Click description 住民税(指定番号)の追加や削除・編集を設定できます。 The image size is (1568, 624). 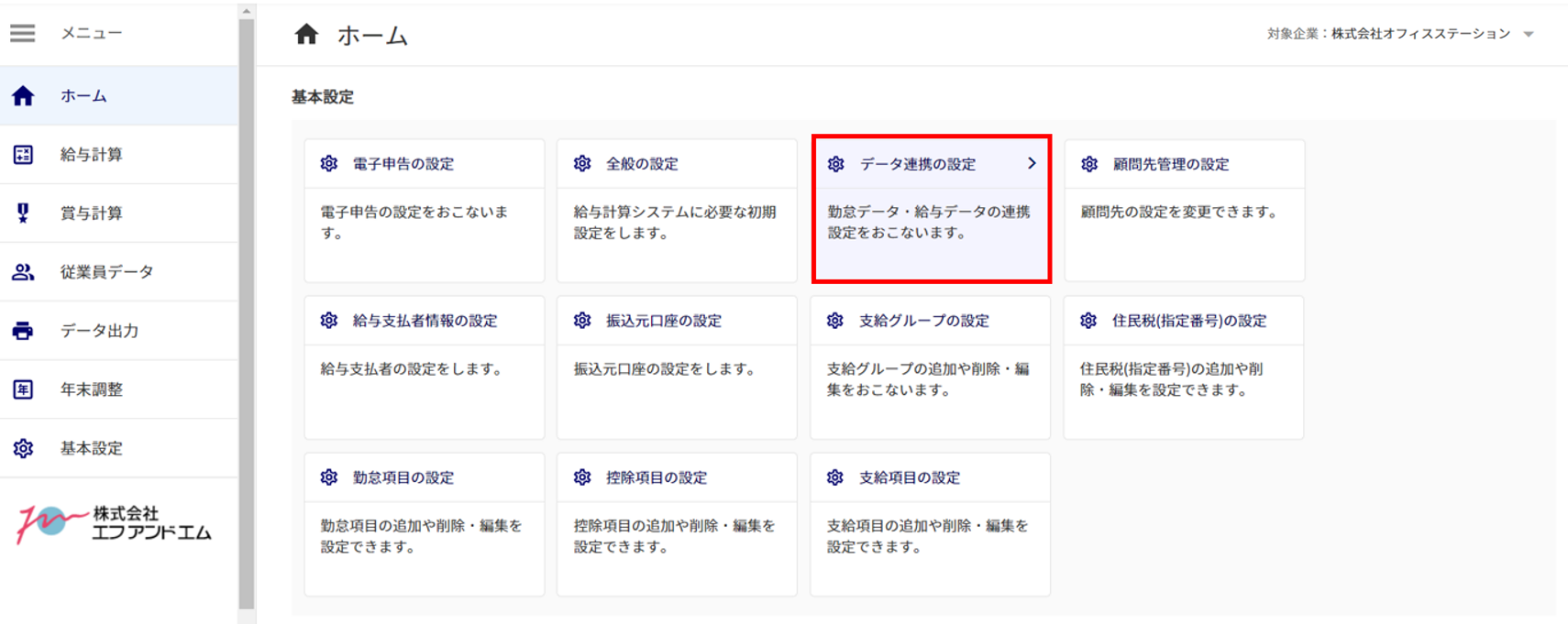coord(1171,379)
